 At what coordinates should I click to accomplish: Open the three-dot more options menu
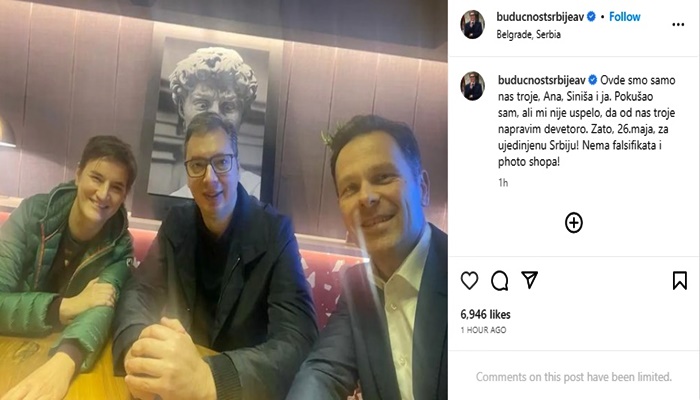coord(678,25)
